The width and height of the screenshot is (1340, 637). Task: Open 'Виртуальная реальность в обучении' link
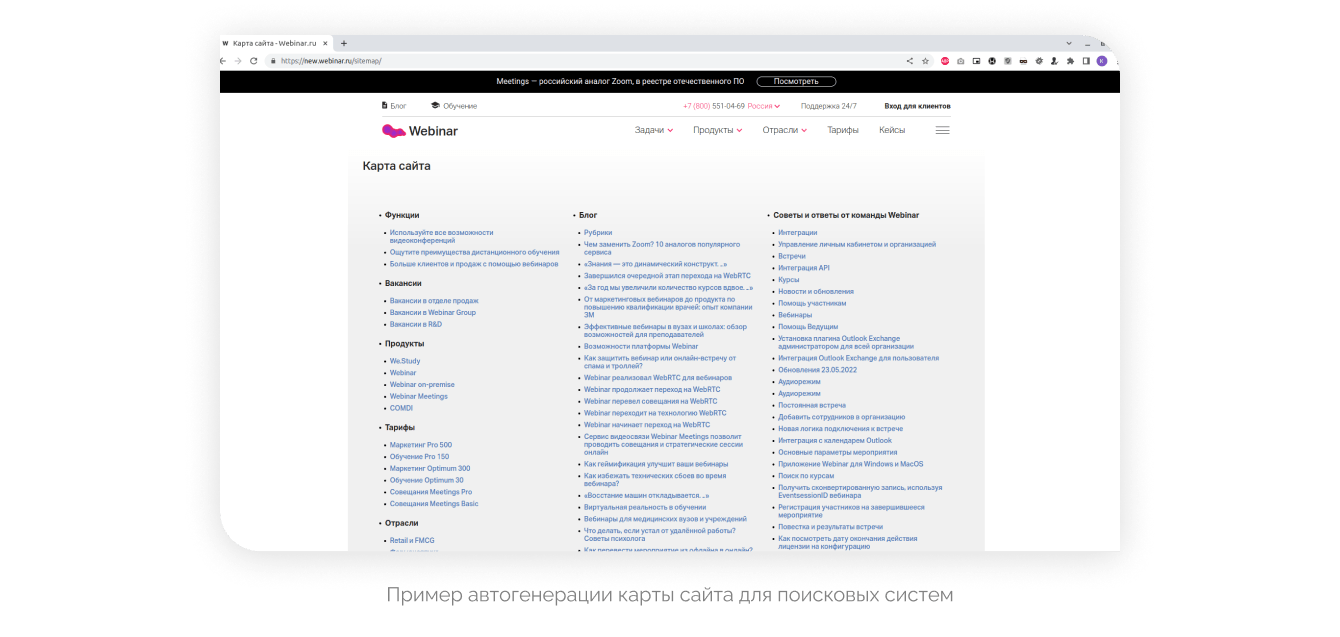[x=645, y=508]
